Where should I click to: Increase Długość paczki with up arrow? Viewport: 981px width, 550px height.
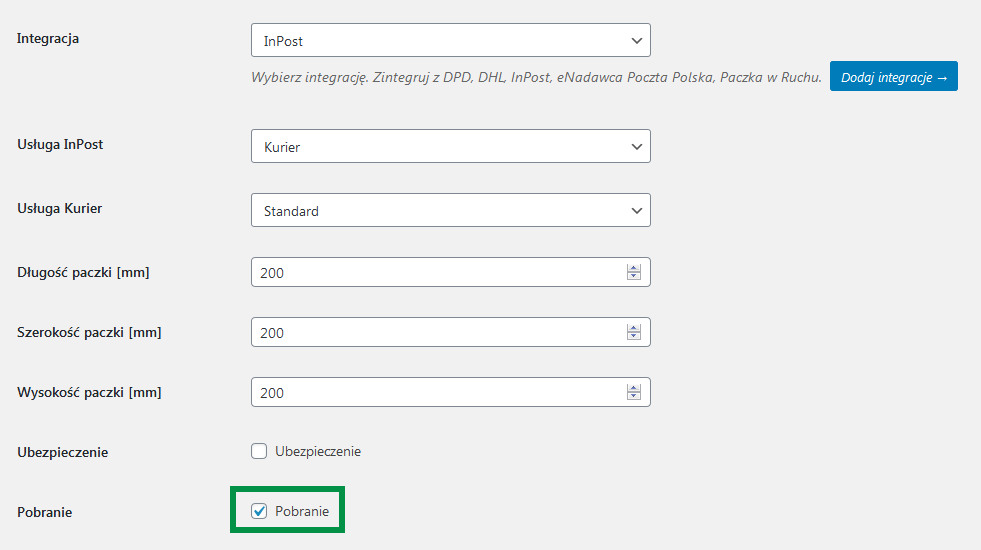(634, 268)
